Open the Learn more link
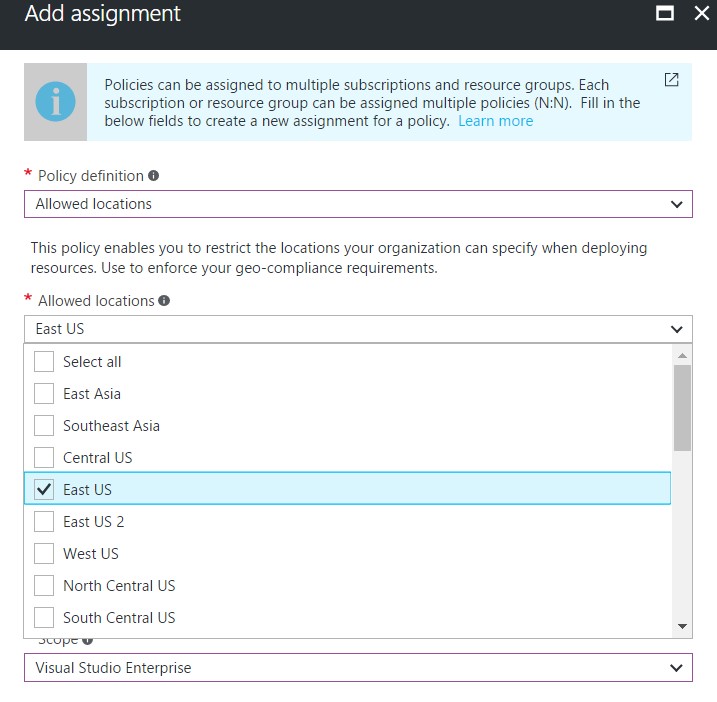 click(x=495, y=121)
